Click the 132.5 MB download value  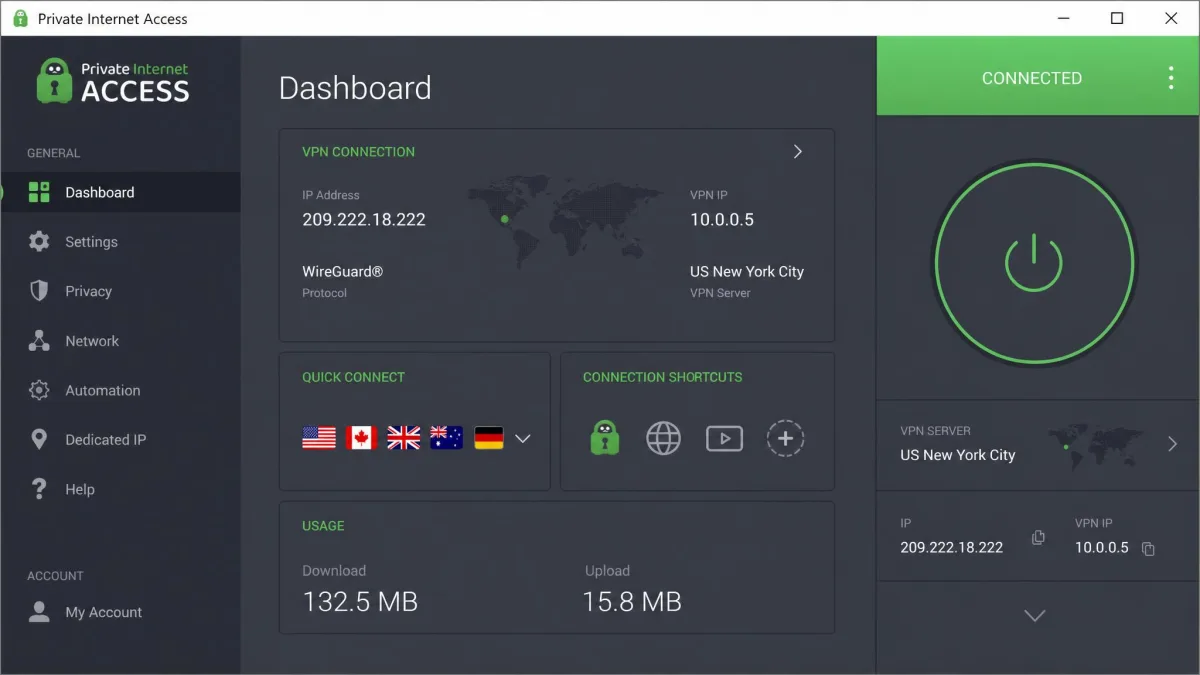pos(360,601)
